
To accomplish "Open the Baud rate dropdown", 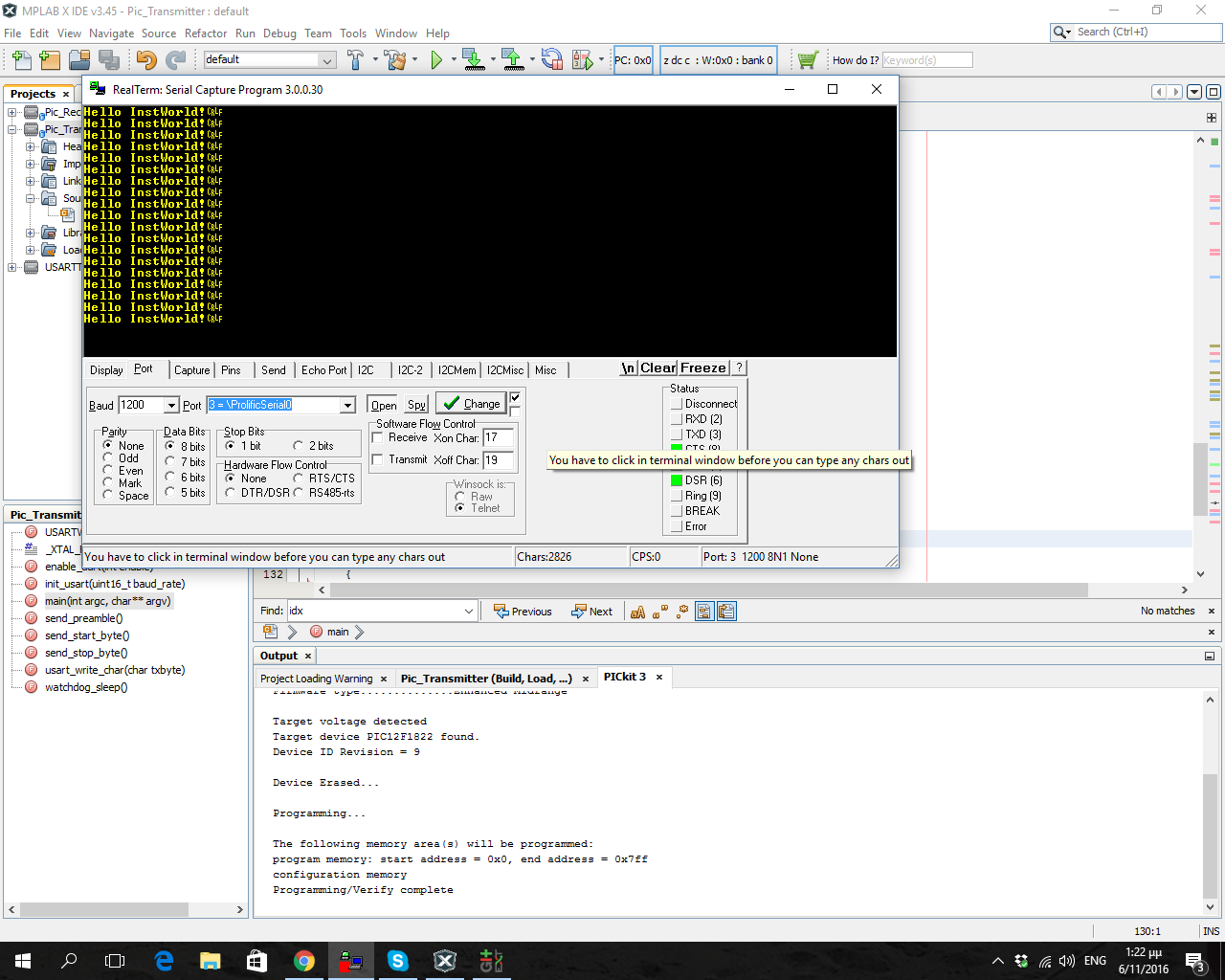I will click(171, 406).
